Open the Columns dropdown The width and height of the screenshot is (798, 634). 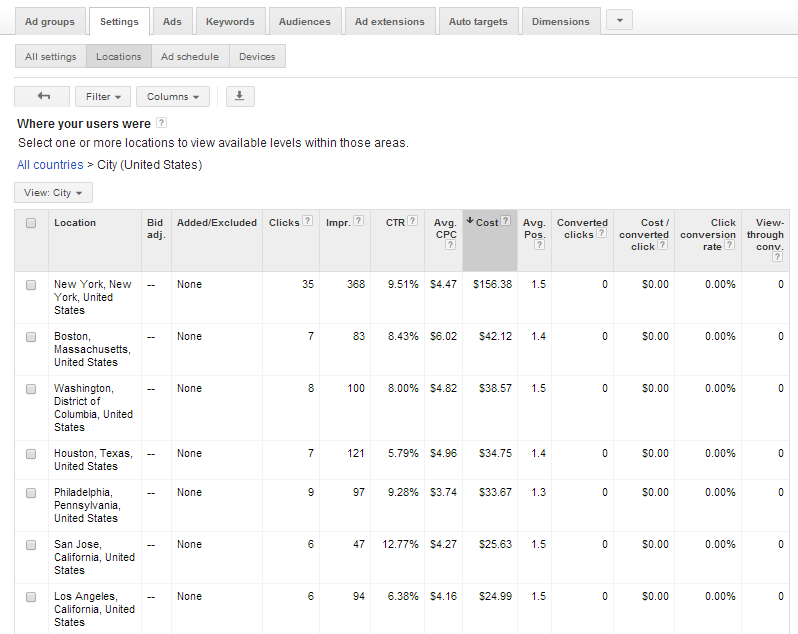173,96
